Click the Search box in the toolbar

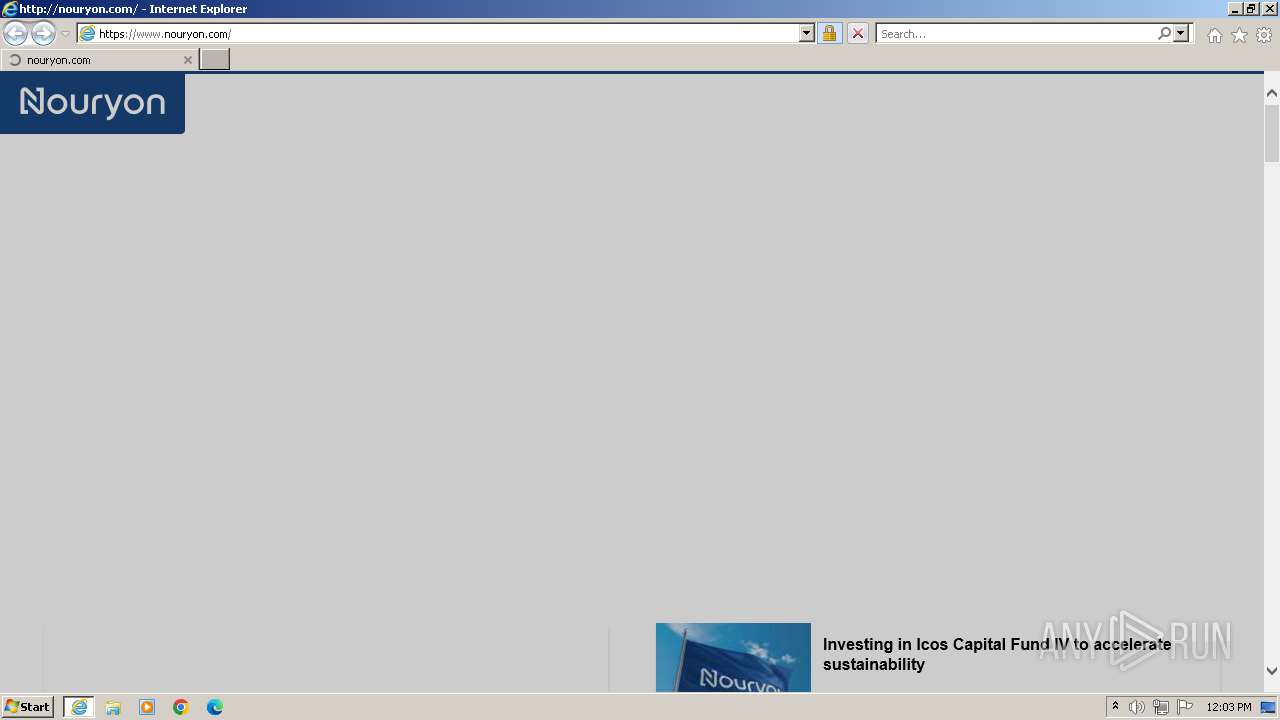pos(1016,34)
